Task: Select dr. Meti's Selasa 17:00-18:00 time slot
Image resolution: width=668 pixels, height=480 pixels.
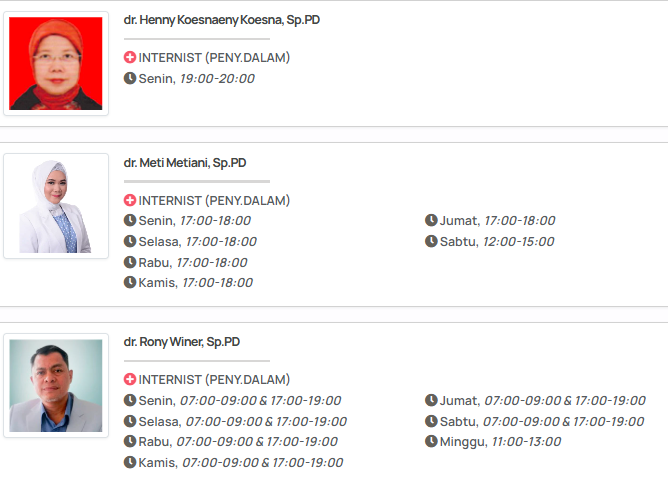Action: [x=221, y=241]
